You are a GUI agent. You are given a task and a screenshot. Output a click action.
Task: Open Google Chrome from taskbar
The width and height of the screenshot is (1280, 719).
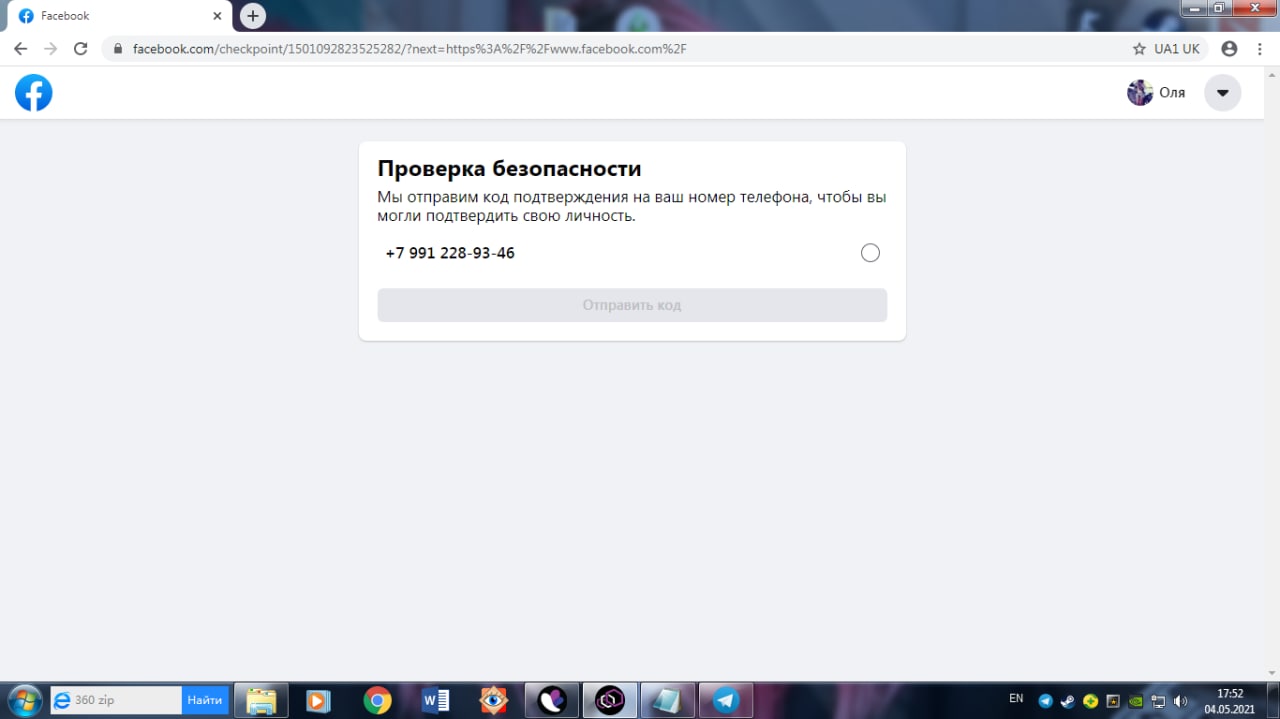click(377, 700)
